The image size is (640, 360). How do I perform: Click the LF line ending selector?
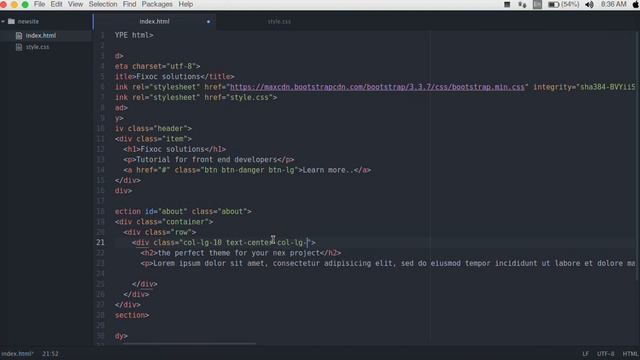point(585,354)
